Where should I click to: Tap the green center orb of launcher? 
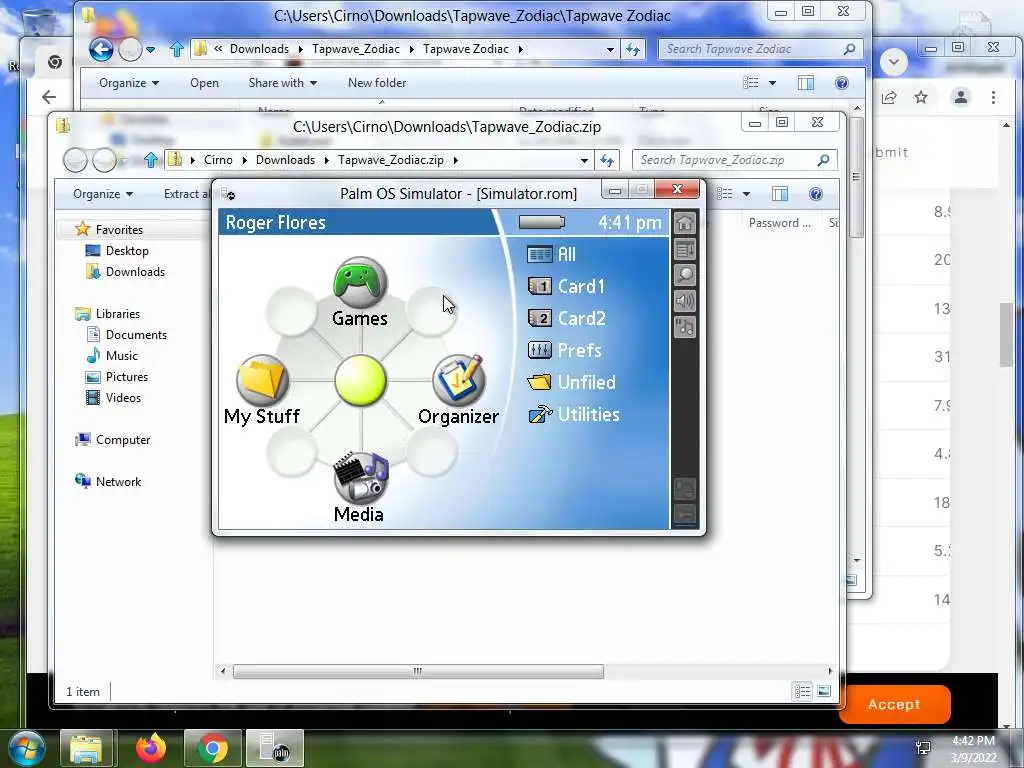[360, 380]
